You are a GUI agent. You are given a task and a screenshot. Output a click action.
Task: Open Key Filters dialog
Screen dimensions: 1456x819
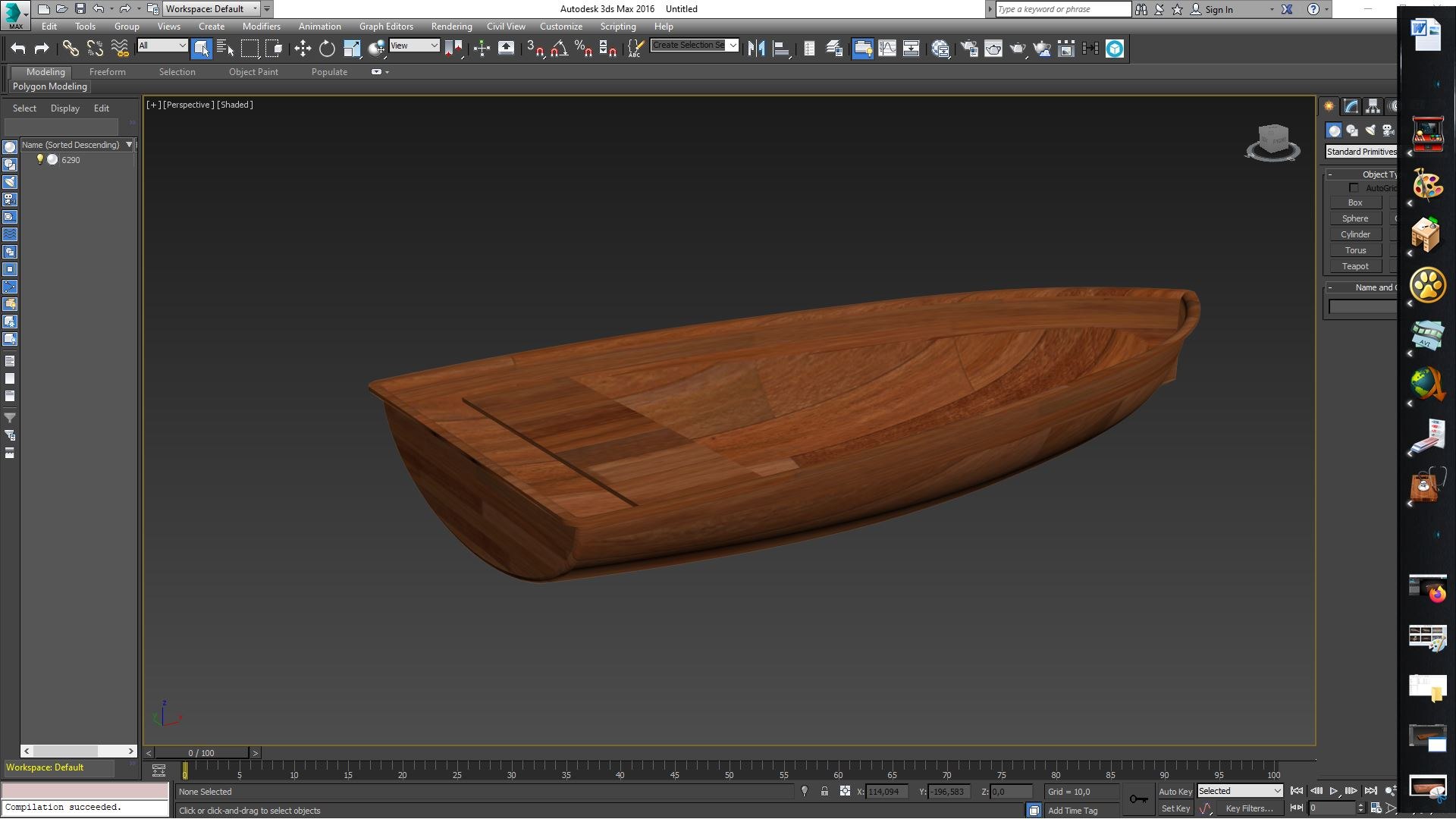click(x=1249, y=808)
